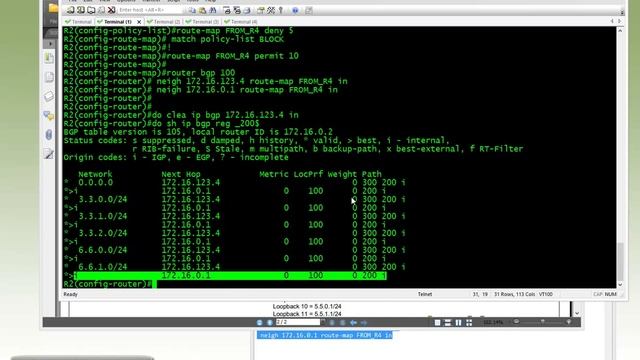This screenshot has height=360, width=640.
Task: Click the Session Options toolbar icon
Action: [261, 10]
